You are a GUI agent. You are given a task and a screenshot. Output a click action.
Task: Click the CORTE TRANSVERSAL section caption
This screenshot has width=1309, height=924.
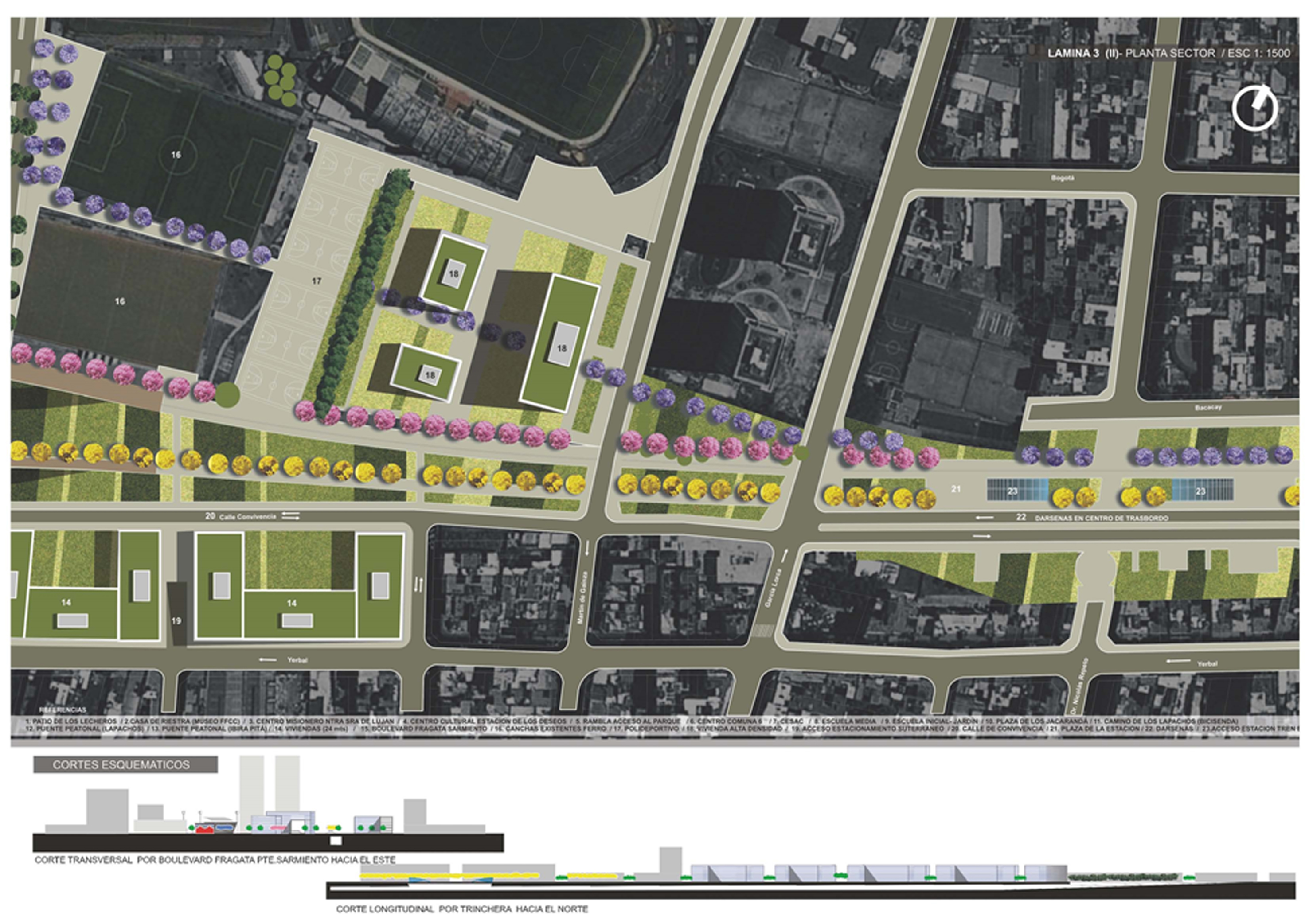click(x=215, y=860)
